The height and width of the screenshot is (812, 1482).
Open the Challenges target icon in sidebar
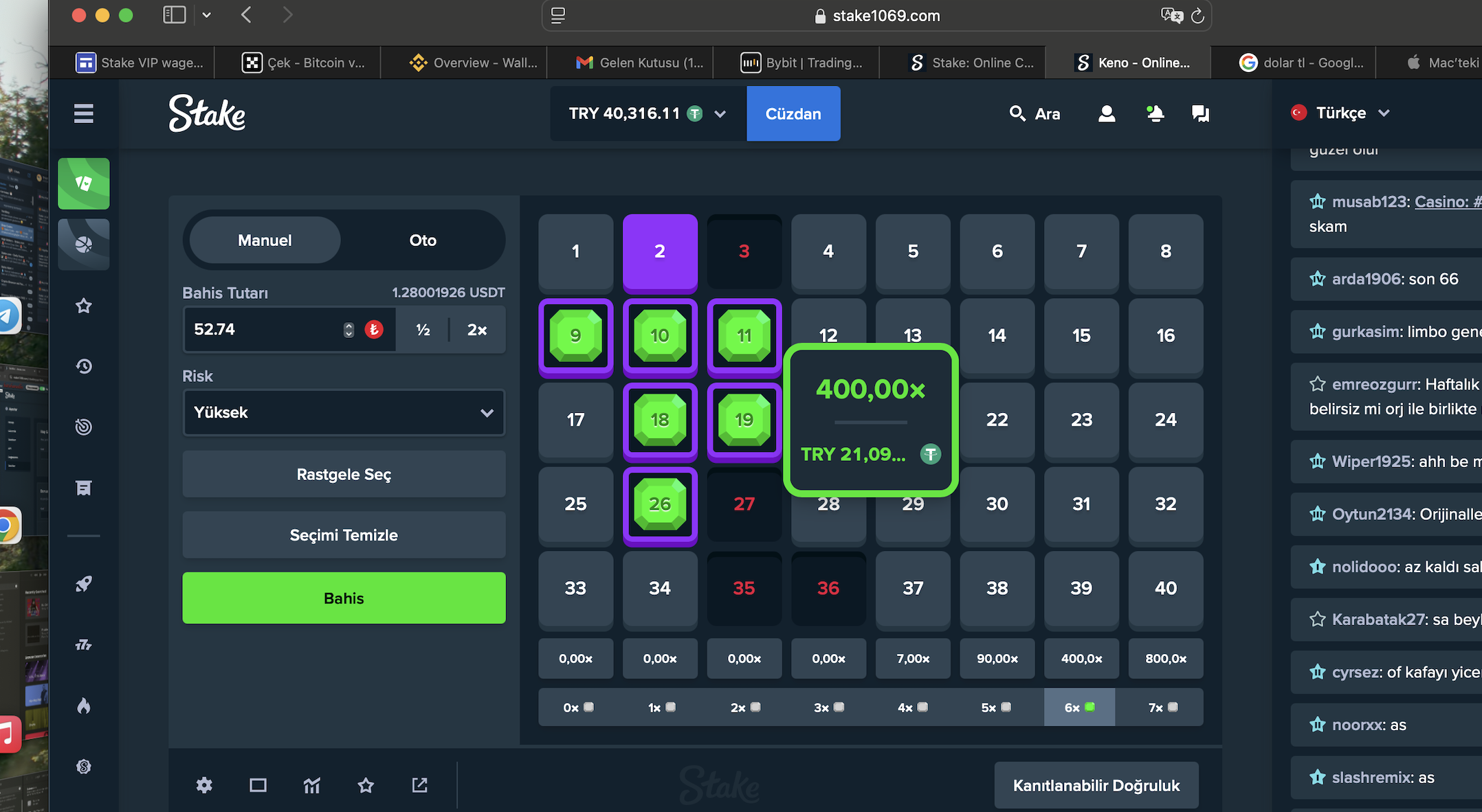(x=84, y=427)
